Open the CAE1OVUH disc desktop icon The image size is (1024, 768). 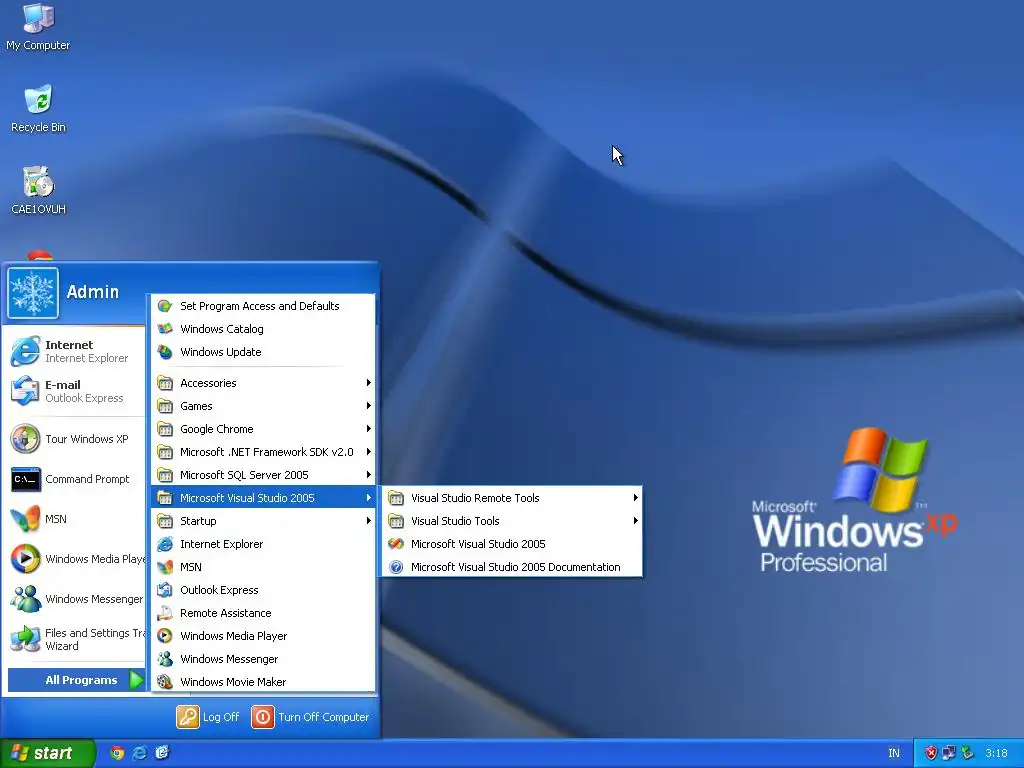point(38,191)
